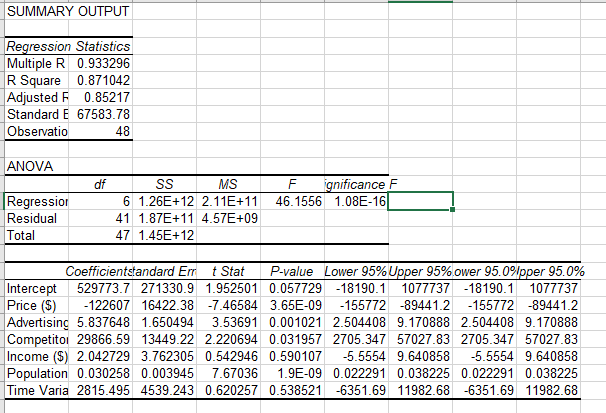
Task: Select Adjusted R value 0.85217
Action: pyautogui.click(x=100, y=97)
